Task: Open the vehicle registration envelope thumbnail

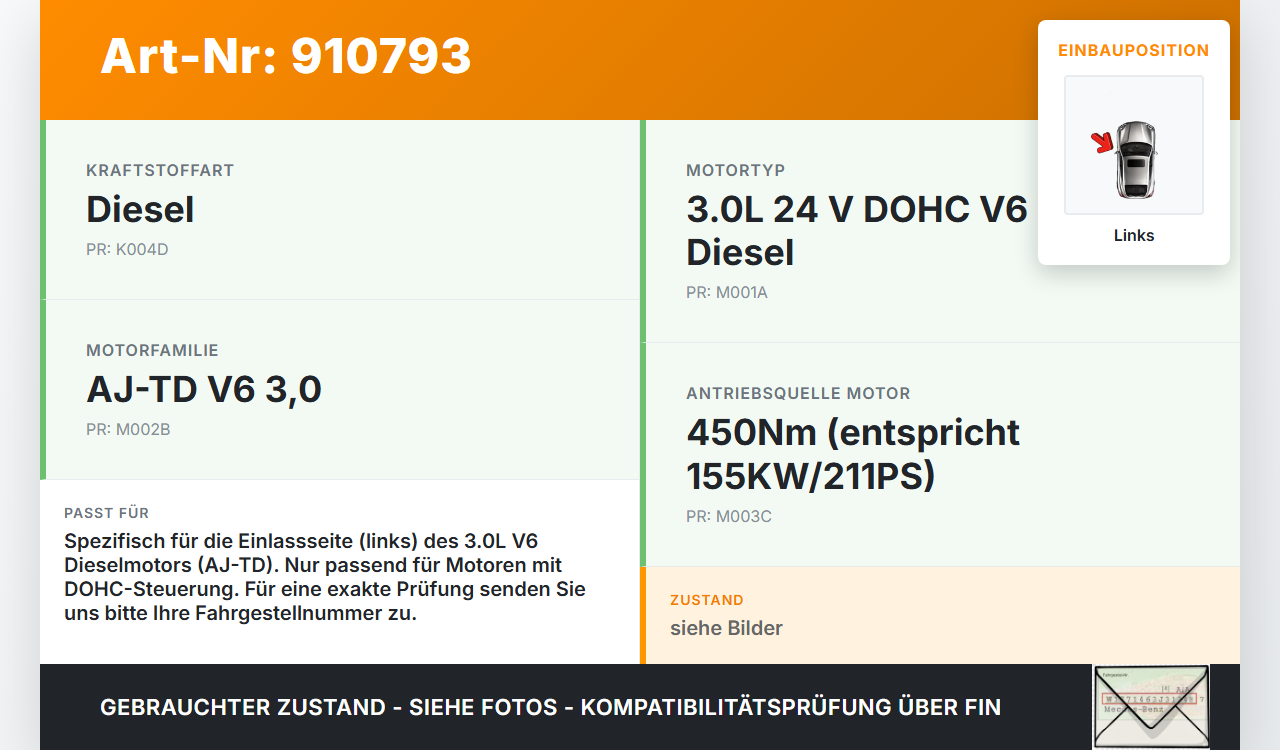Action: 1151,706
